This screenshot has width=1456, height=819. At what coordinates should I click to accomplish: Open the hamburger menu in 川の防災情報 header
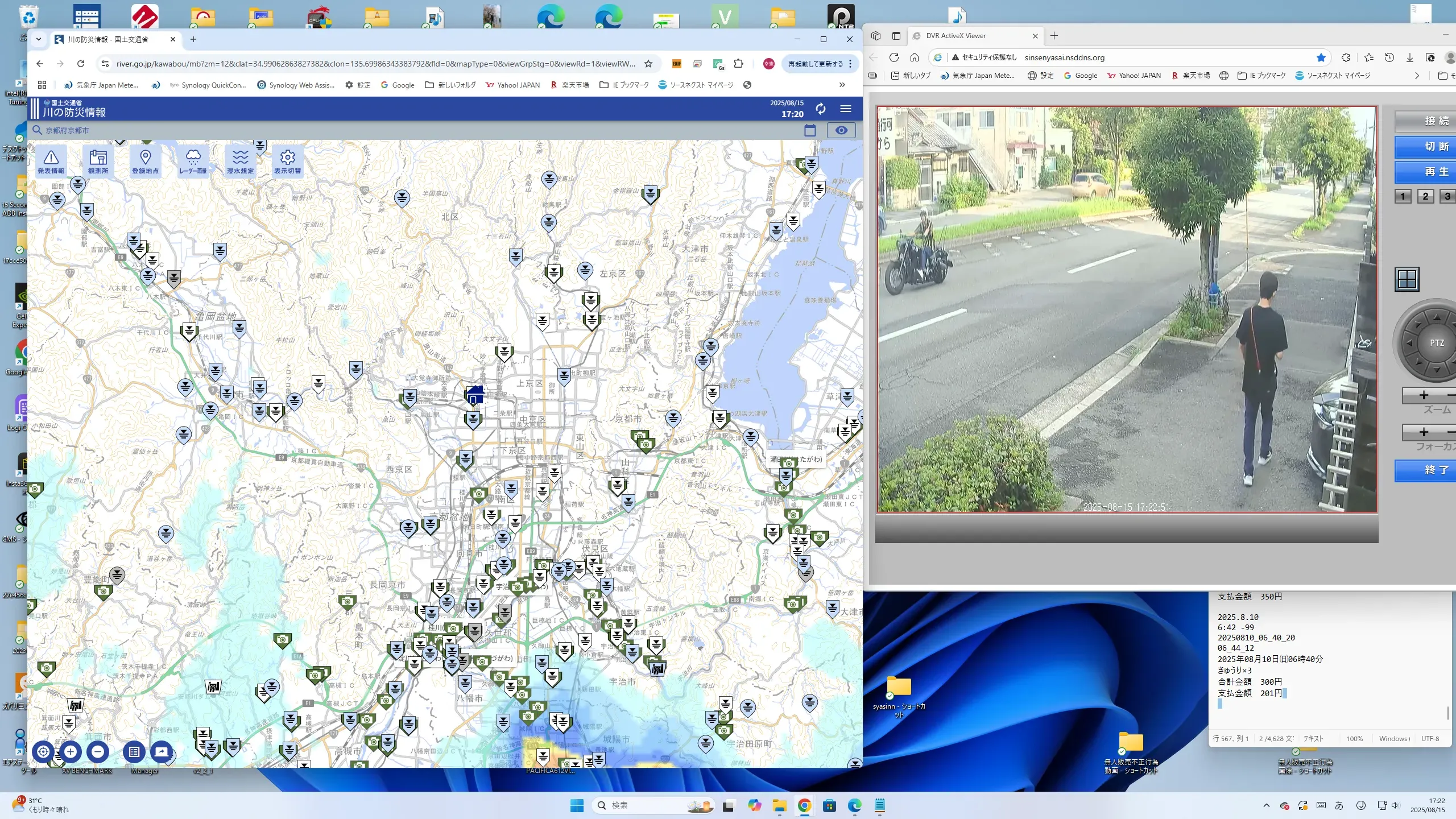tap(846, 109)
